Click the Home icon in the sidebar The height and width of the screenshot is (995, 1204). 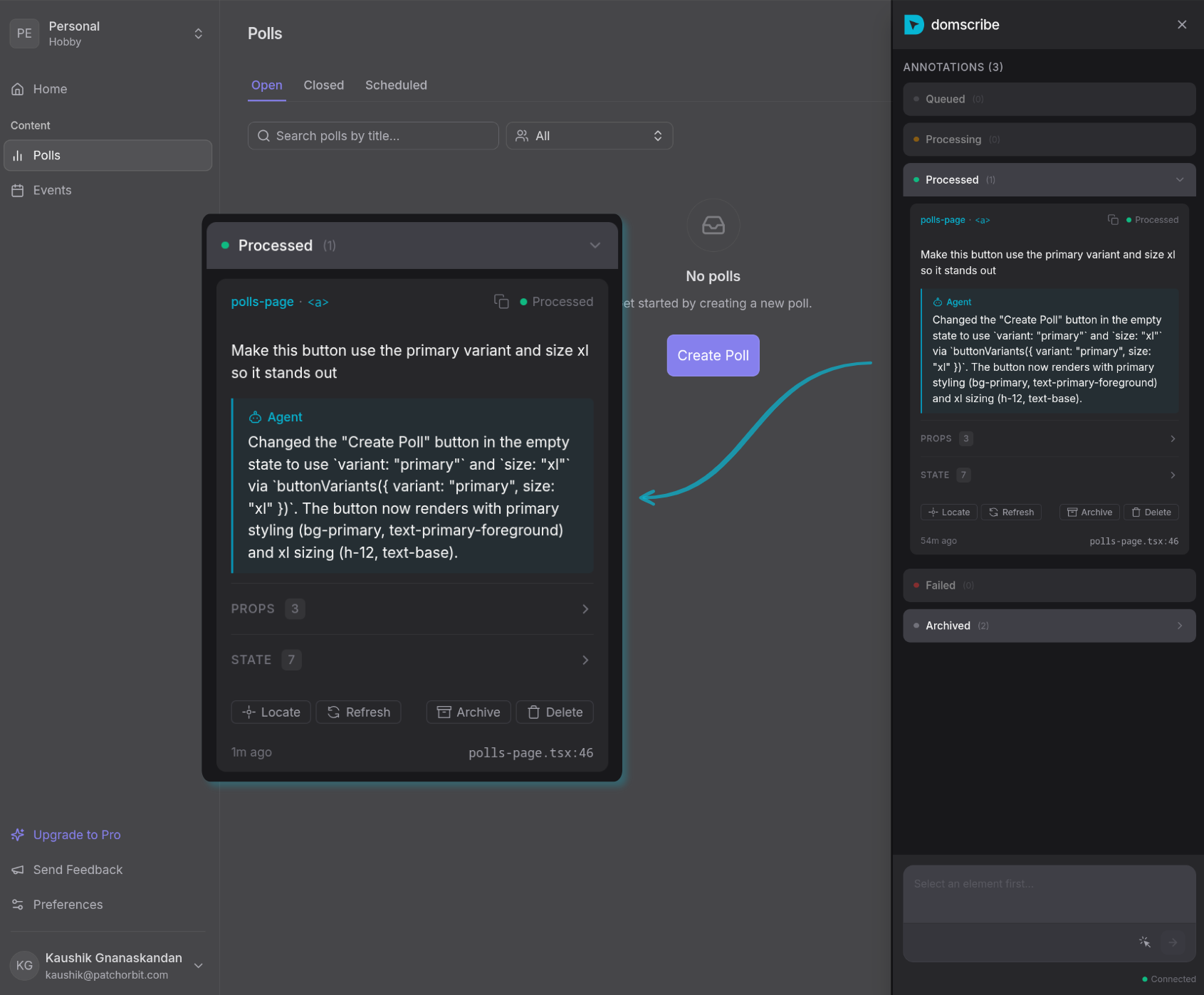[x=18, y=89]
